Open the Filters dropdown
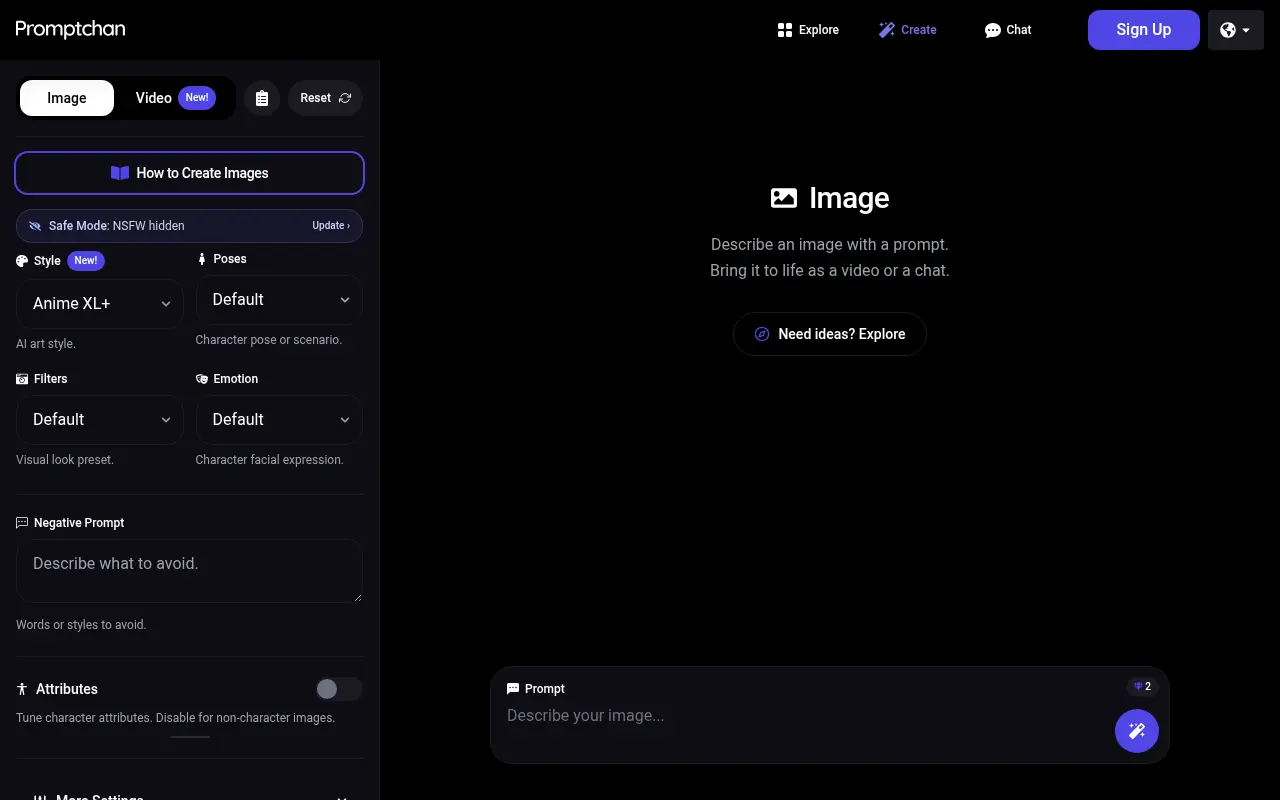The height and width of the screenshot is (800, 1280). (100, 420)
